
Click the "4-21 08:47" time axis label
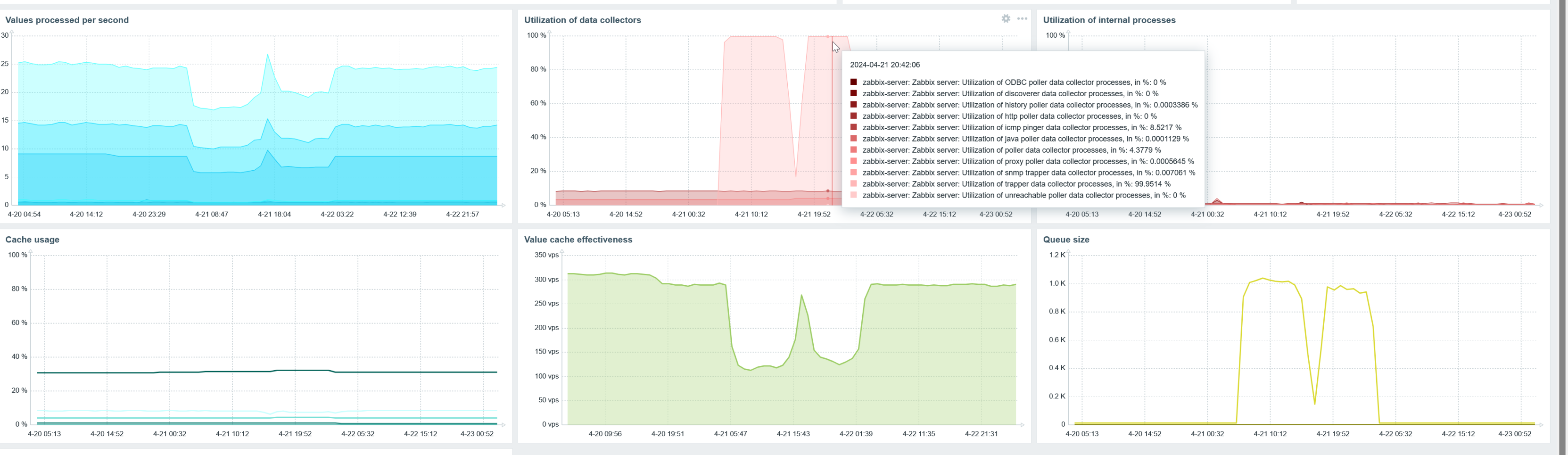pyautogui.click(x=212, y=215)
